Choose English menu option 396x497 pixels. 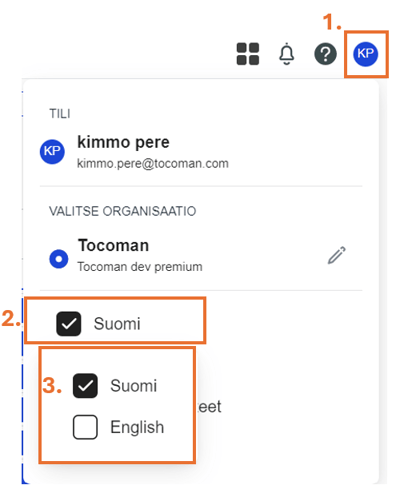137,427
